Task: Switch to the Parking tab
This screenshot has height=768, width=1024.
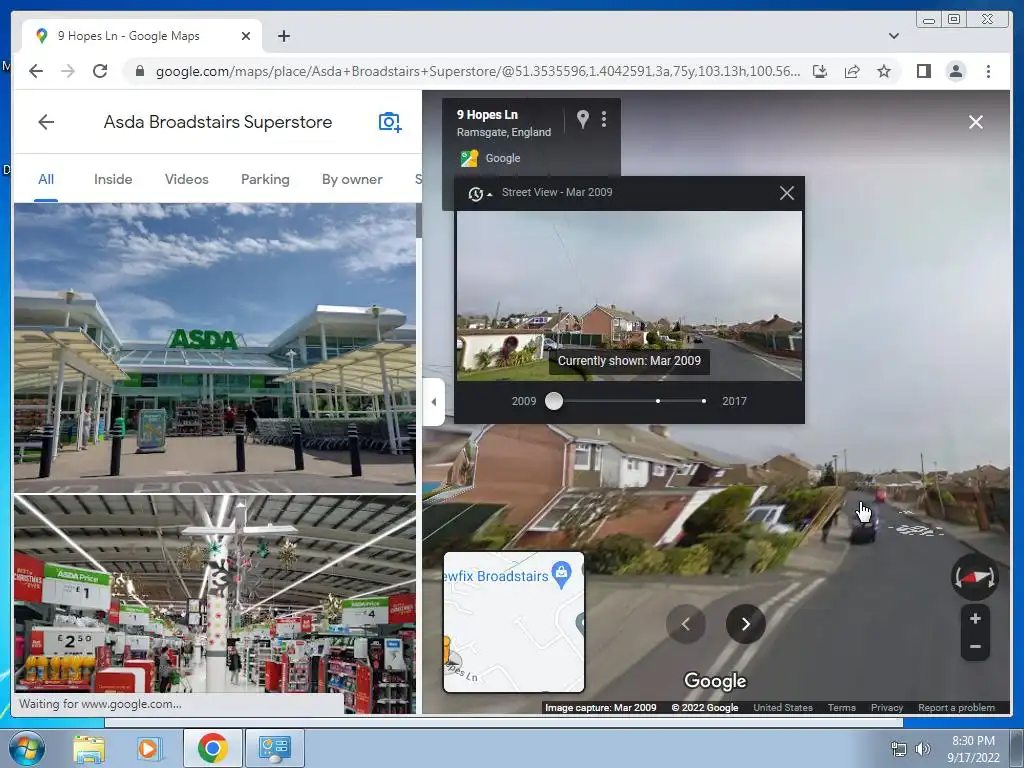Action: (x=265, y=179)
